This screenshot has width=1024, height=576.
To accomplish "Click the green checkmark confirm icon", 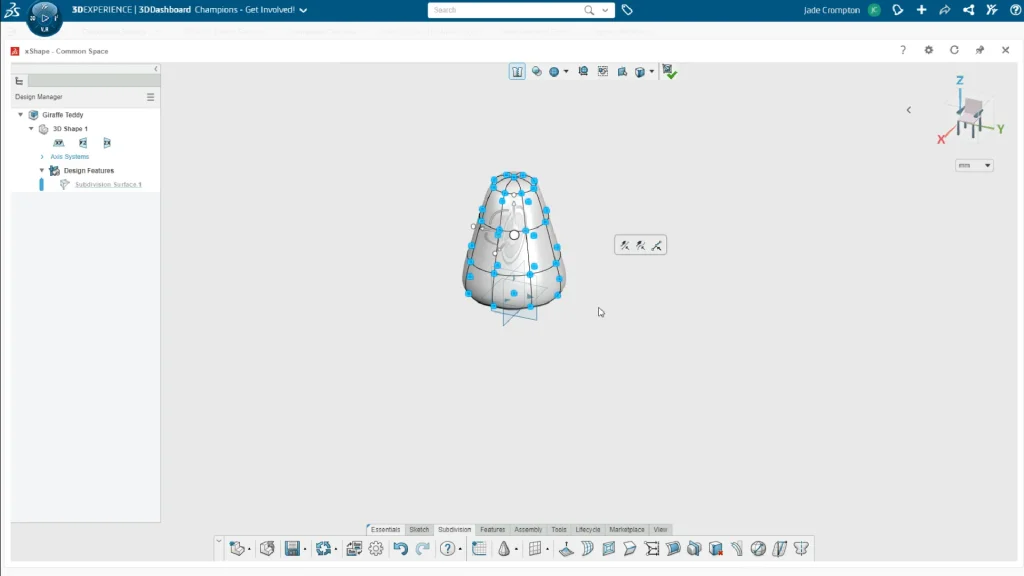I will (670, 72).
